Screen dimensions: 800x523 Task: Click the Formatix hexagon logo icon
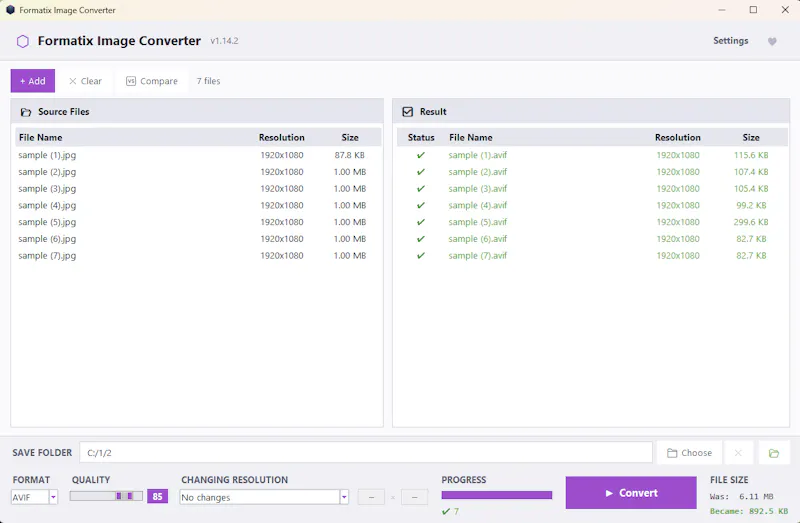pyautogui.click(x=22, y=41)
